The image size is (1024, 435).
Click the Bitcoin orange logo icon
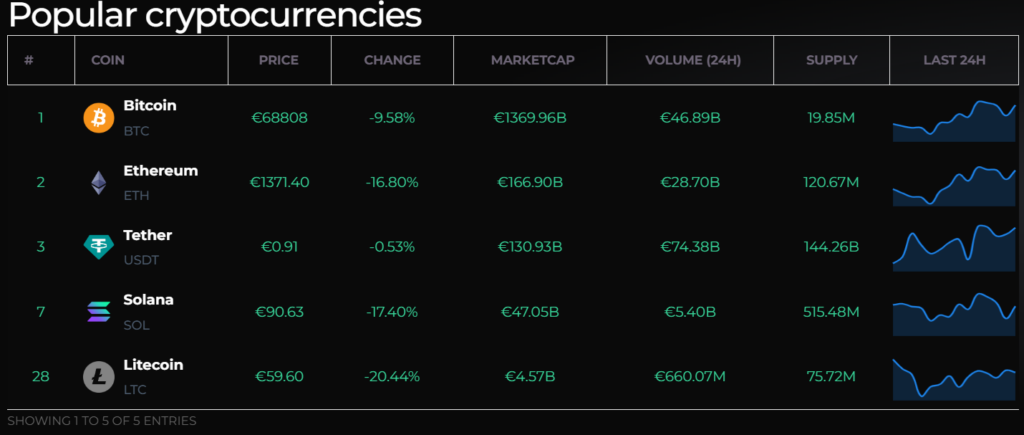point(98,118)
